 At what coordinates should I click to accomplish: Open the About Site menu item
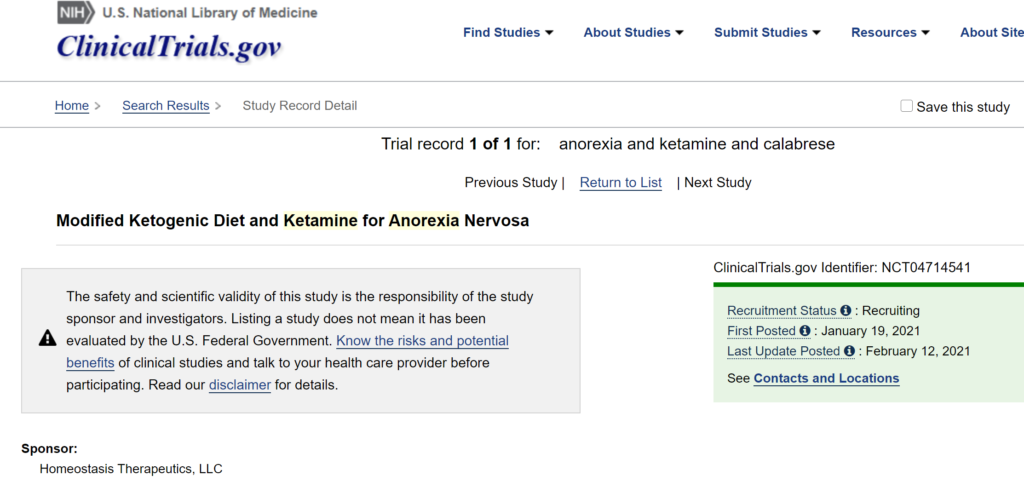pos(991,32)
